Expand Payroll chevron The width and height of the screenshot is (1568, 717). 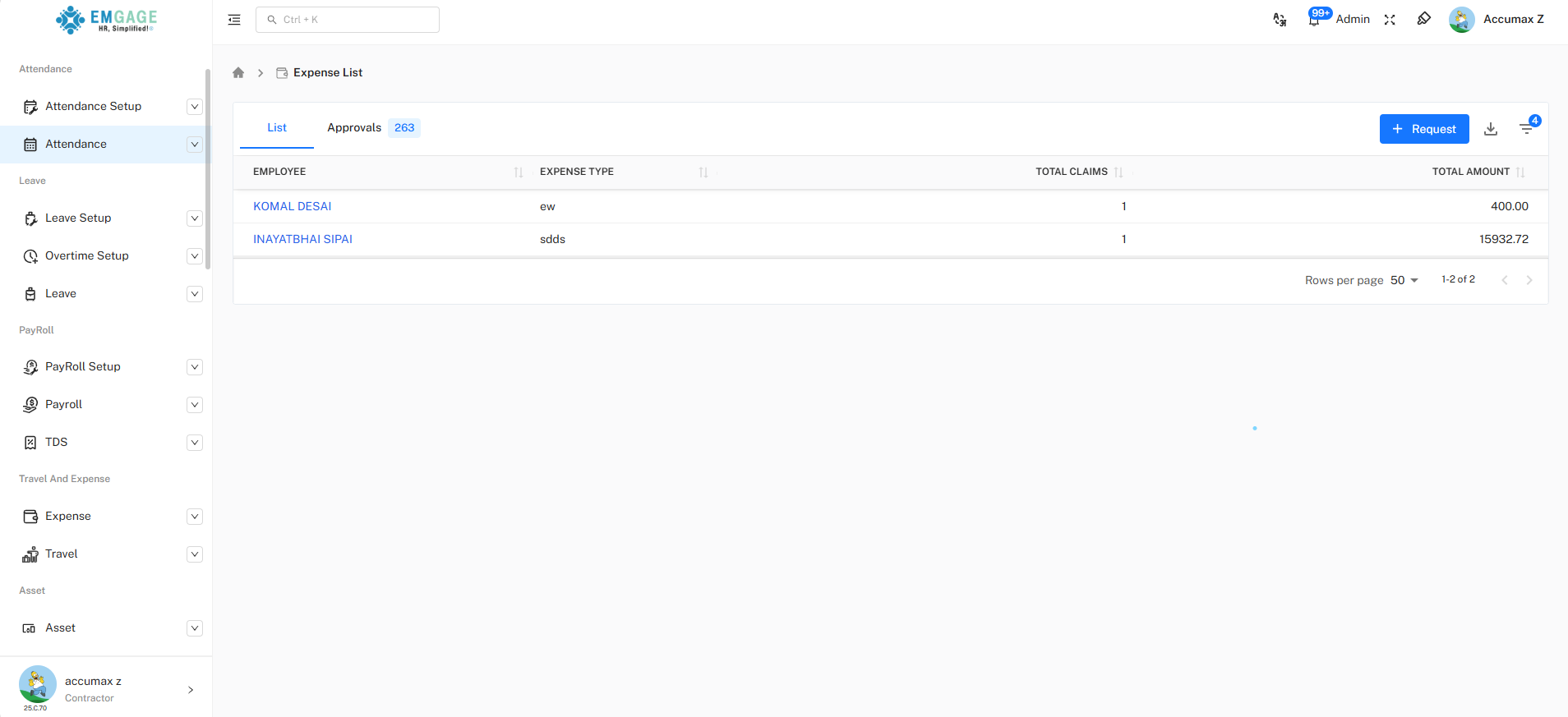coord(195,405)
